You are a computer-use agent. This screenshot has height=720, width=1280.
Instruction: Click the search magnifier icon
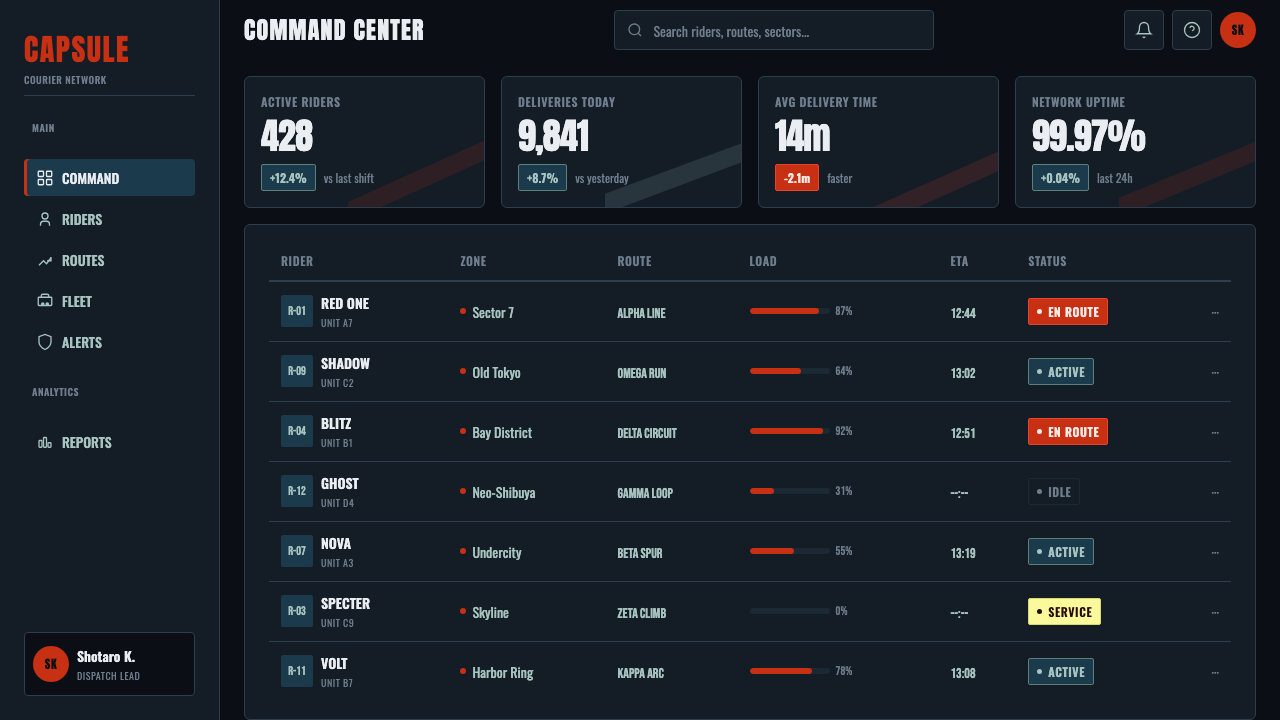pos(635,30)
